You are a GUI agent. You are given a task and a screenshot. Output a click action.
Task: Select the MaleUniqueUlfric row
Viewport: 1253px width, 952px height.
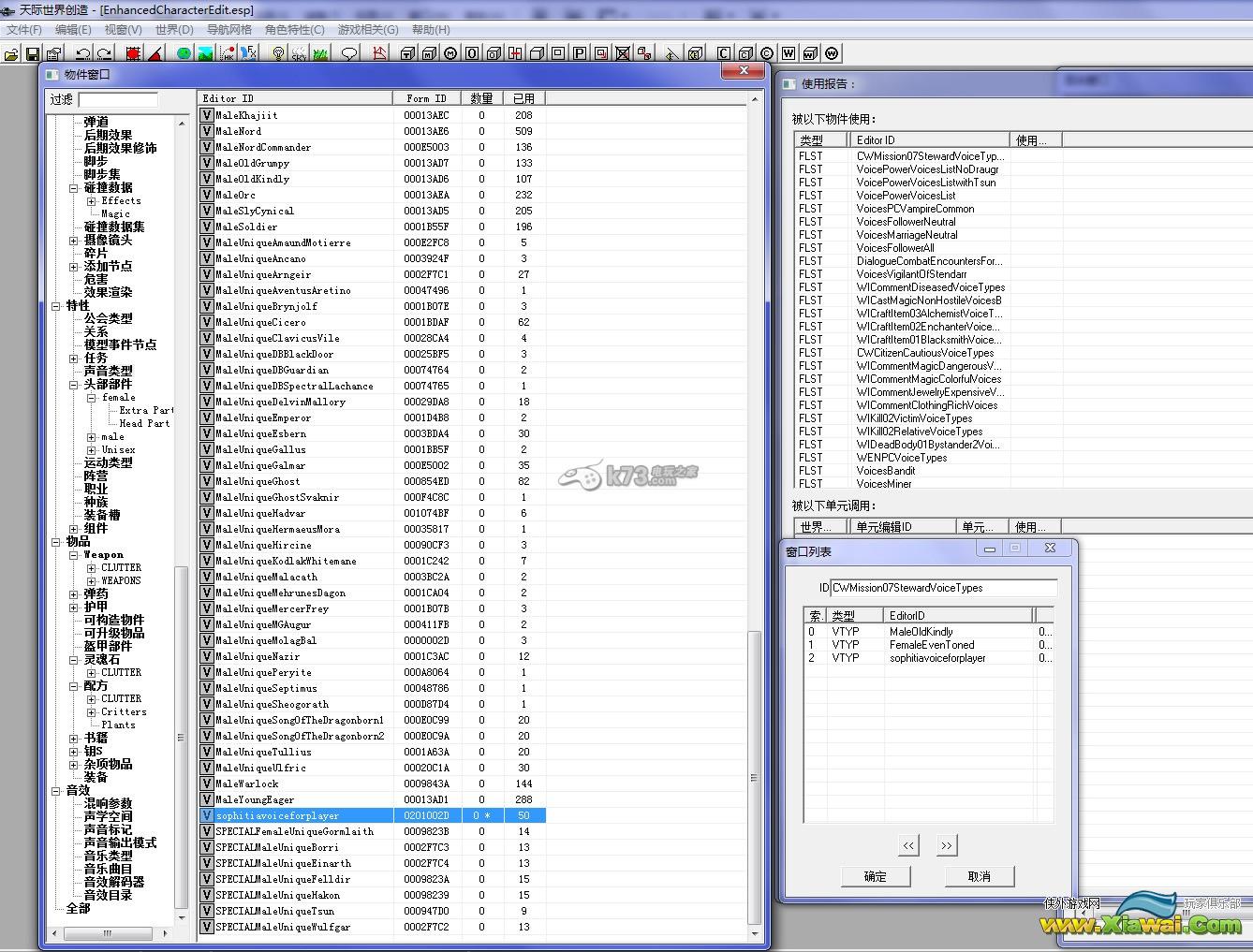click(372, 768)
